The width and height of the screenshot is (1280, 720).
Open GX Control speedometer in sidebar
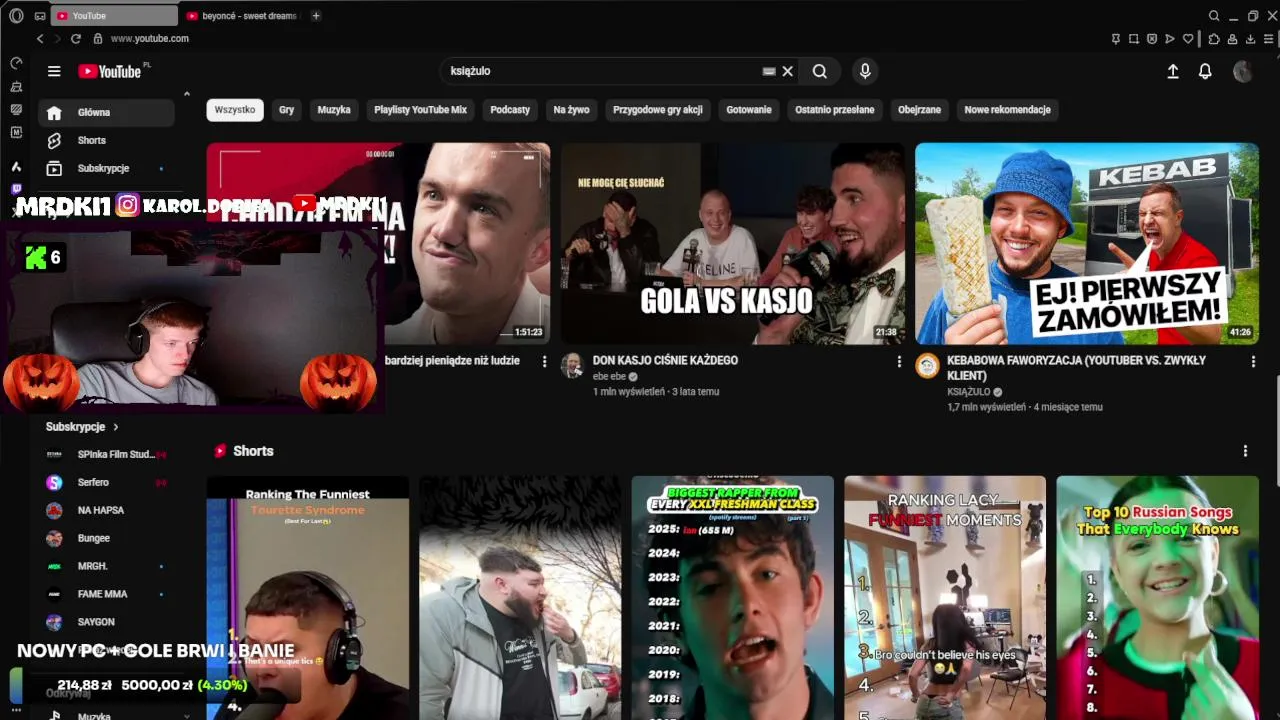[x=16, y=62]
